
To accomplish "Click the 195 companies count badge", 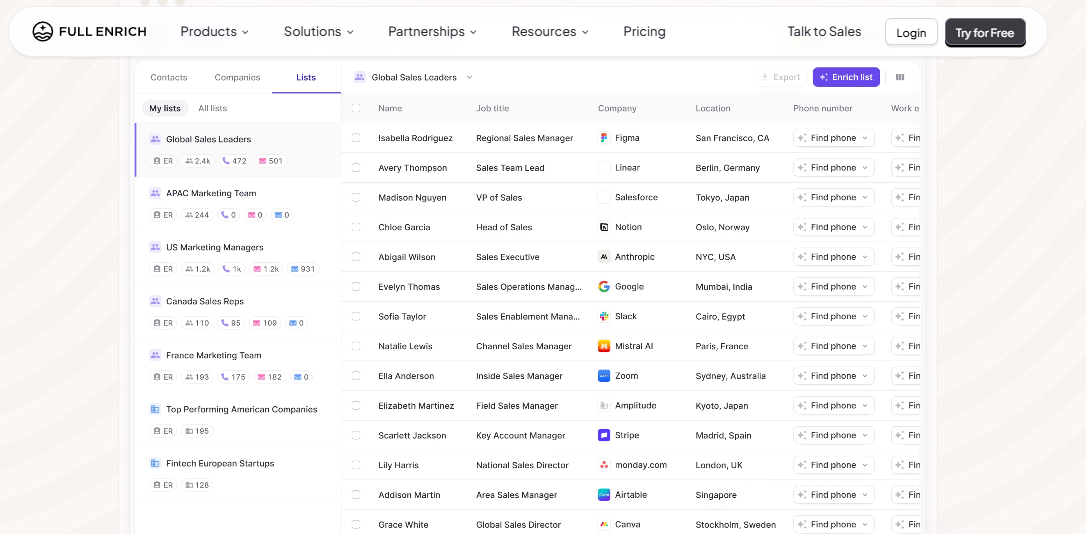I will [x=197, y=431].
